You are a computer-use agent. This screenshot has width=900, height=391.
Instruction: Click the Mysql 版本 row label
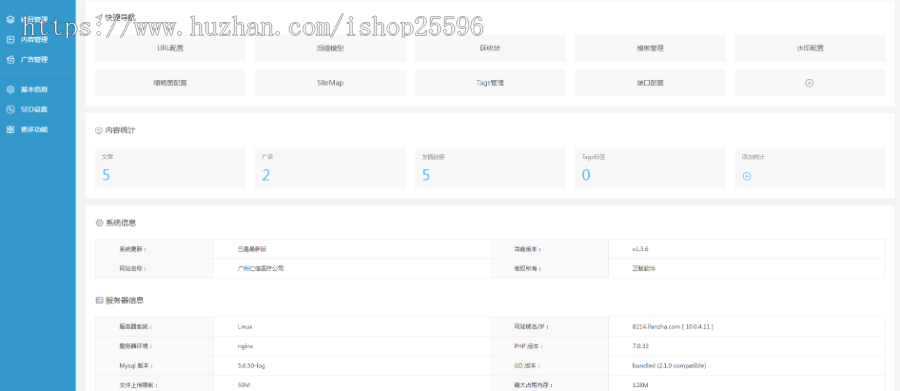point(135,366)
